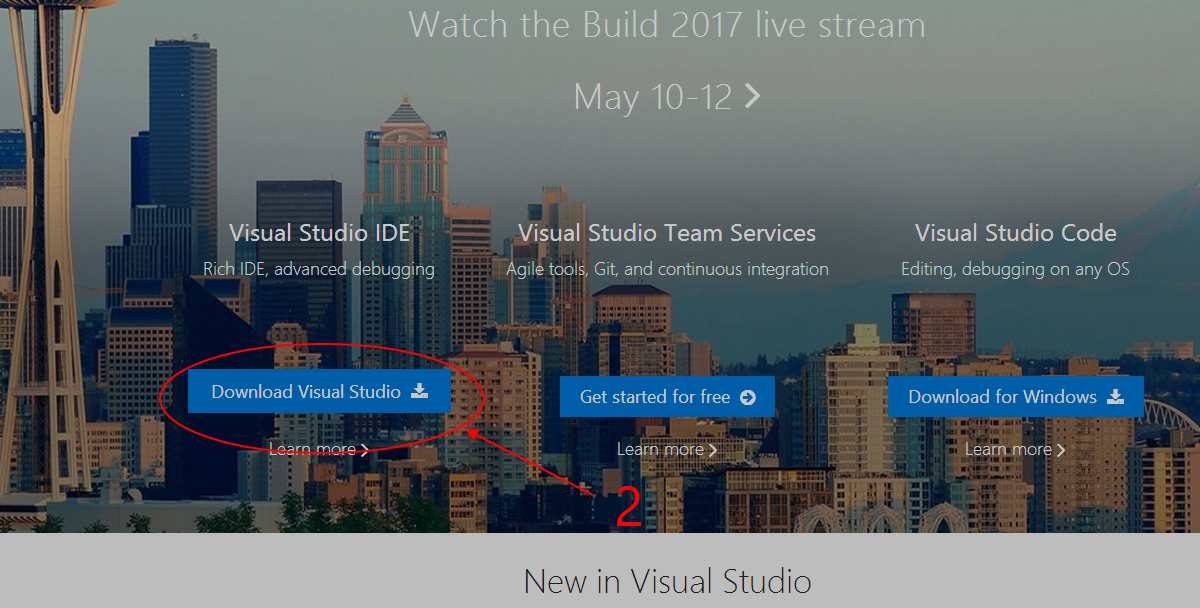Click the New in Visual Studio section title
Viewport: 1200px width, 608px height.
[667, 581]
